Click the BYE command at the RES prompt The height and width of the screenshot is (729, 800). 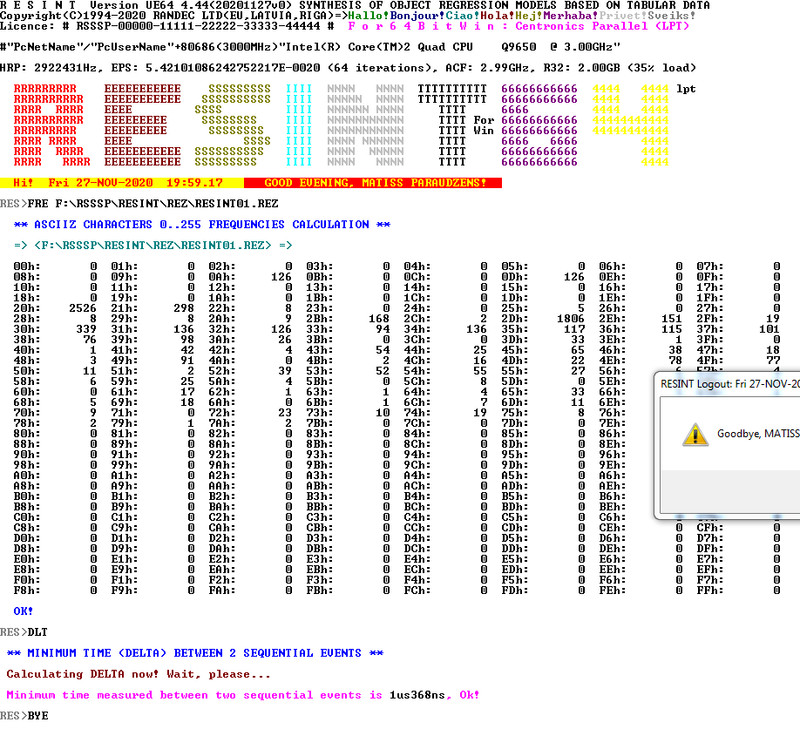pyautogui.click(x=38, y=716)
